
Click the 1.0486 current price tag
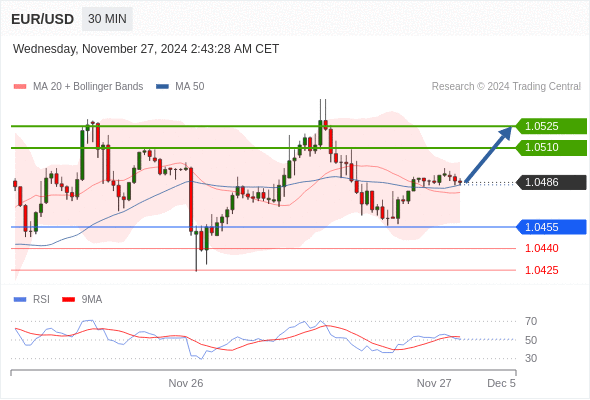pyautogui.click(x=551, y=182)
